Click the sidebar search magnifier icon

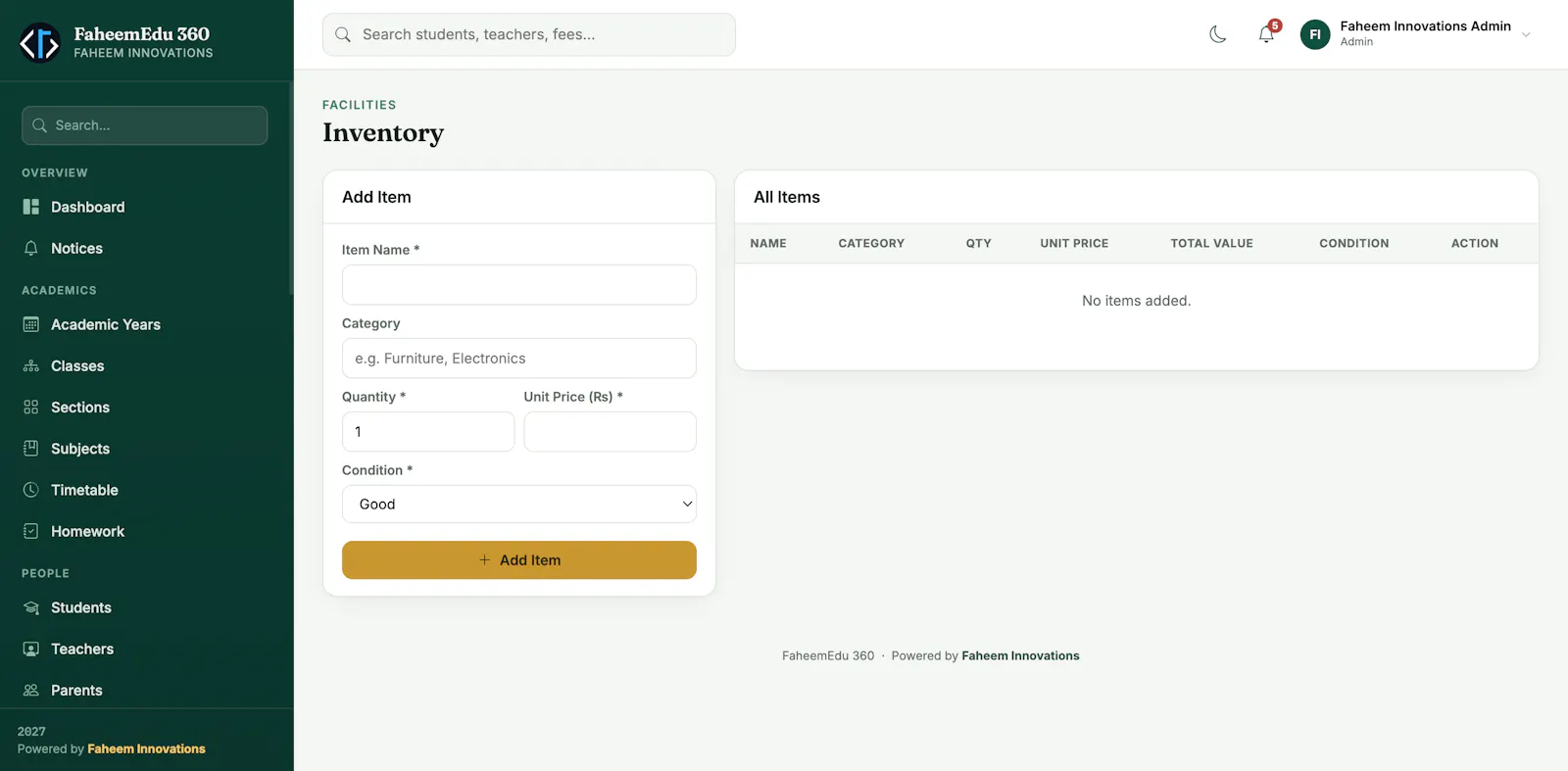[40, 125]
